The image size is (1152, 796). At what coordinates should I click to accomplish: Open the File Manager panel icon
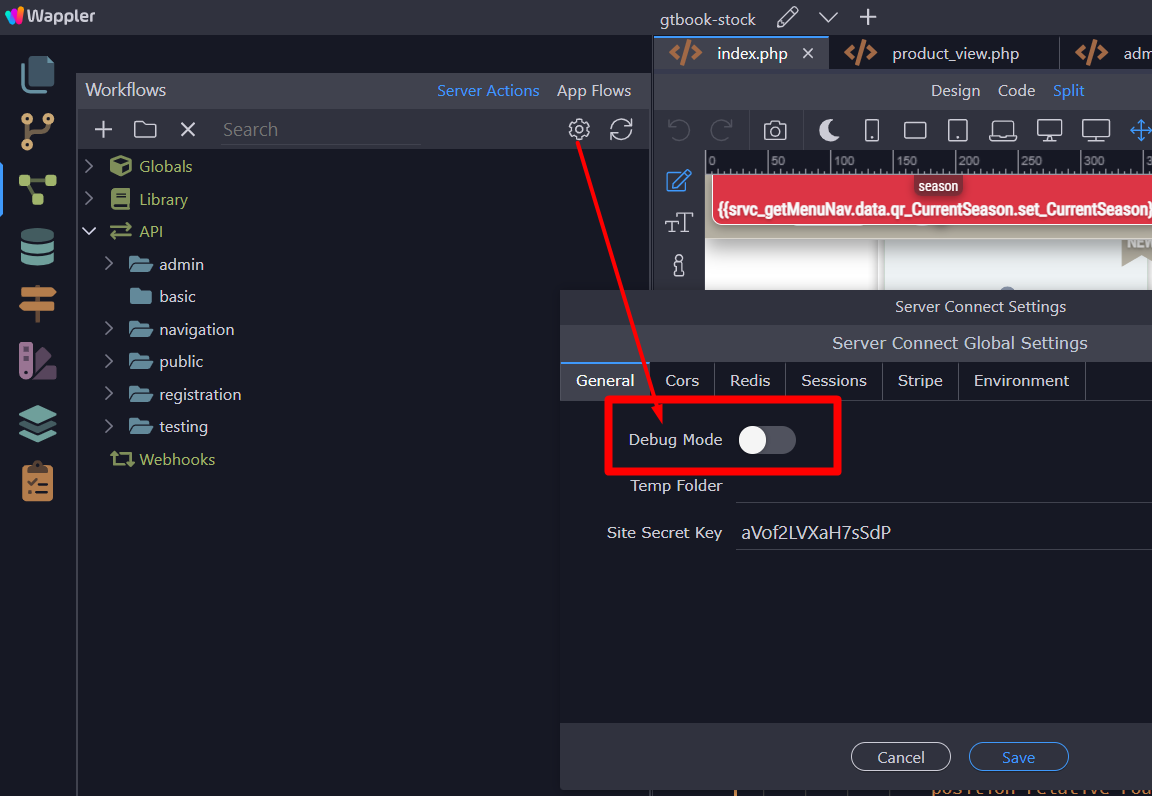(x=37, y=75)
